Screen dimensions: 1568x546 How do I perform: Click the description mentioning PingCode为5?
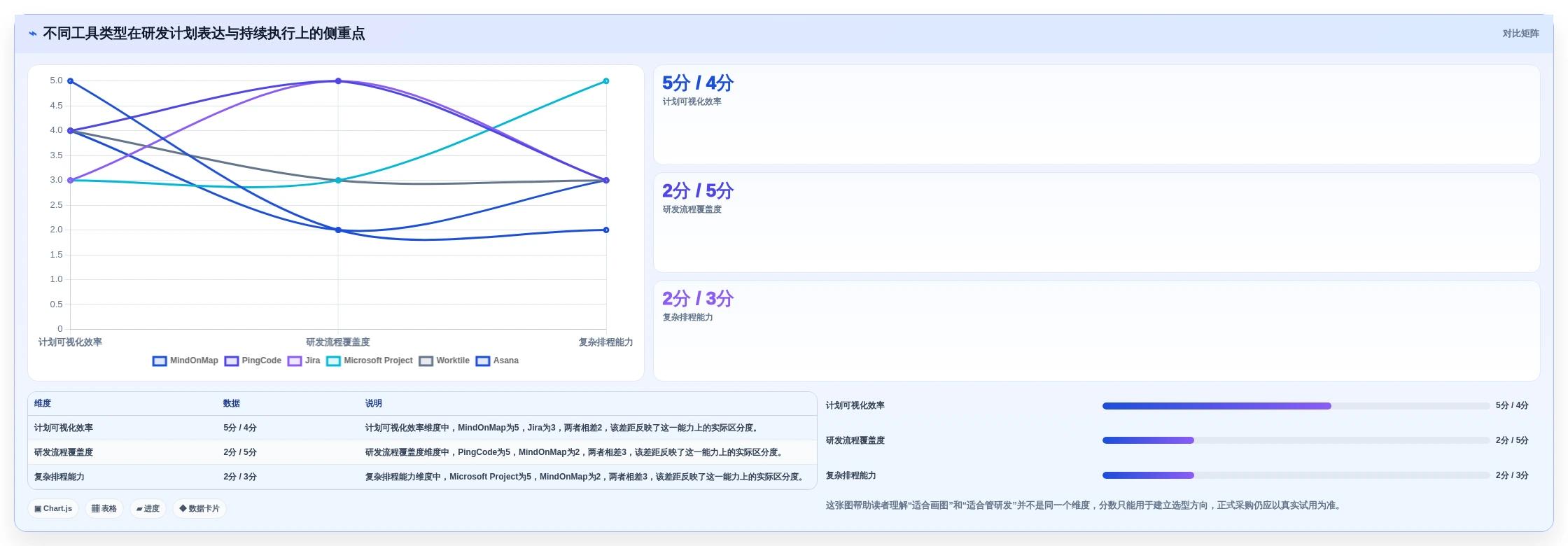(575, 452)
